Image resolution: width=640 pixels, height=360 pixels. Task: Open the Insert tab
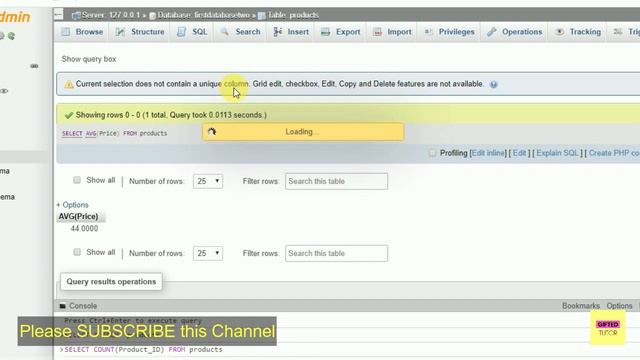pyautogui.click(x=291, y=32)
